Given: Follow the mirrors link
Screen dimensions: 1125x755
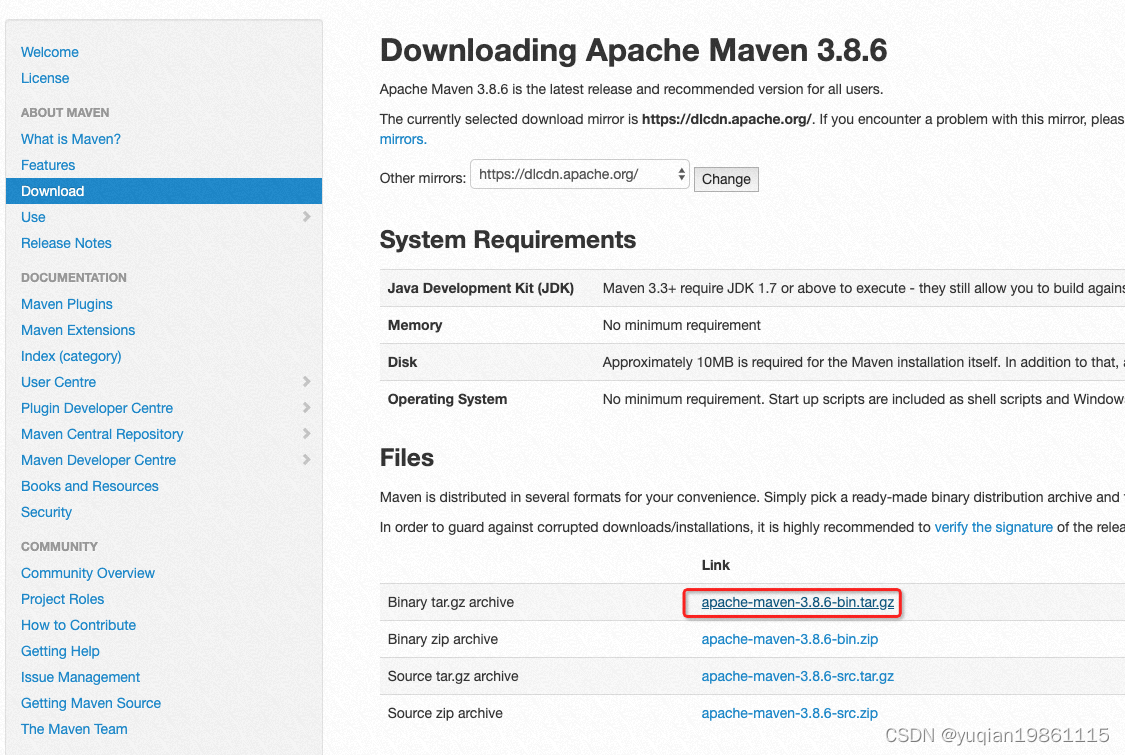Looking at the screenshot, I should point(403,139).
